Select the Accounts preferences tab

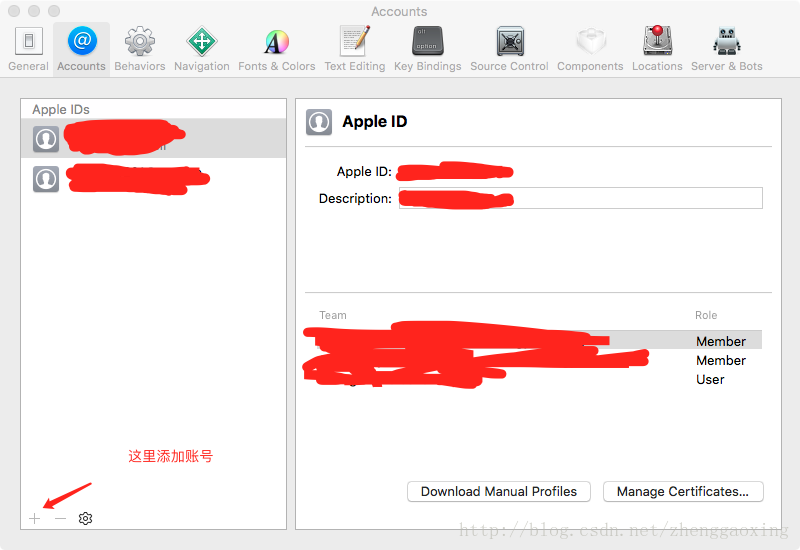[x=81, y=49]
